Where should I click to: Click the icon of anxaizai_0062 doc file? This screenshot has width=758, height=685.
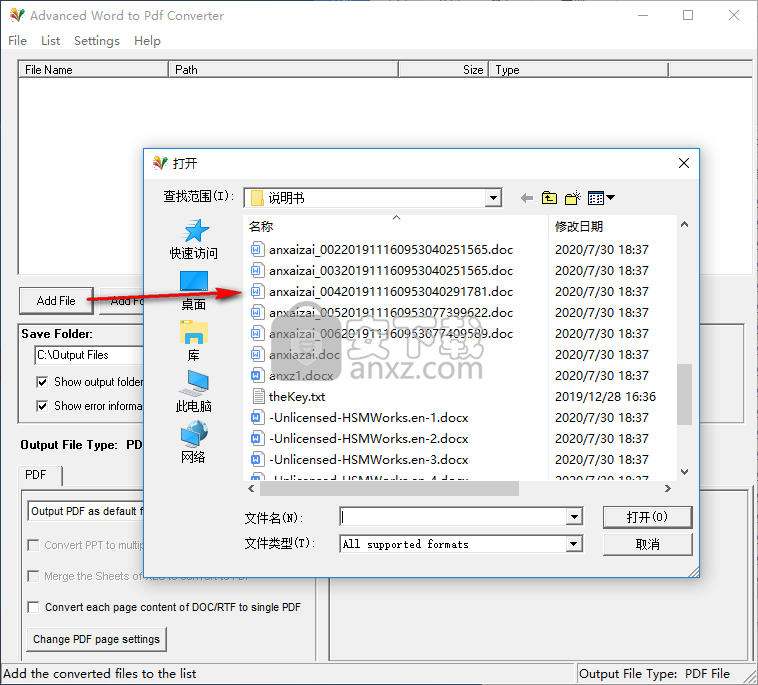[x=257, y=334]
